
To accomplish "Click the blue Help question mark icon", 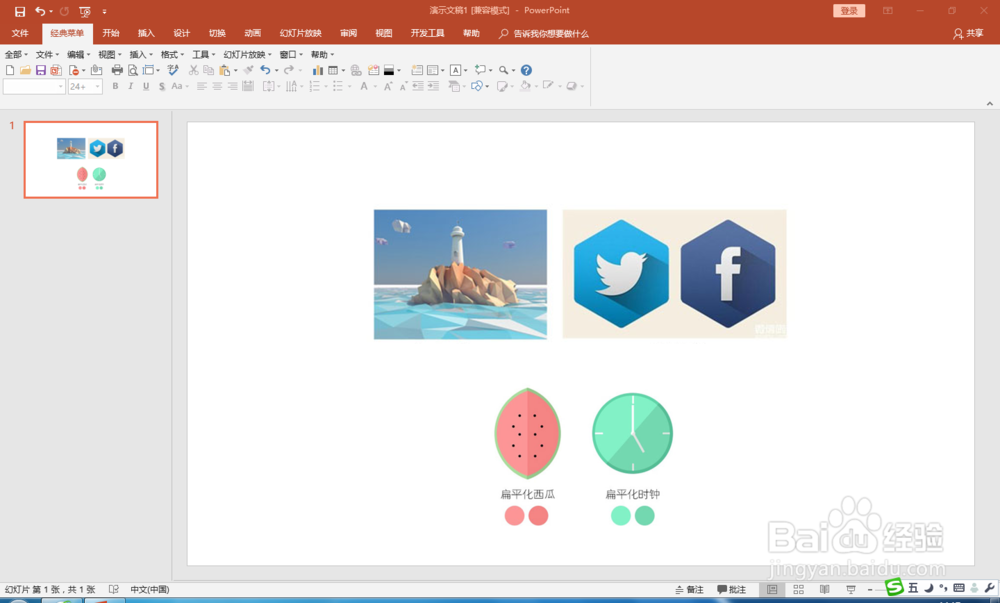I will 526,70.
